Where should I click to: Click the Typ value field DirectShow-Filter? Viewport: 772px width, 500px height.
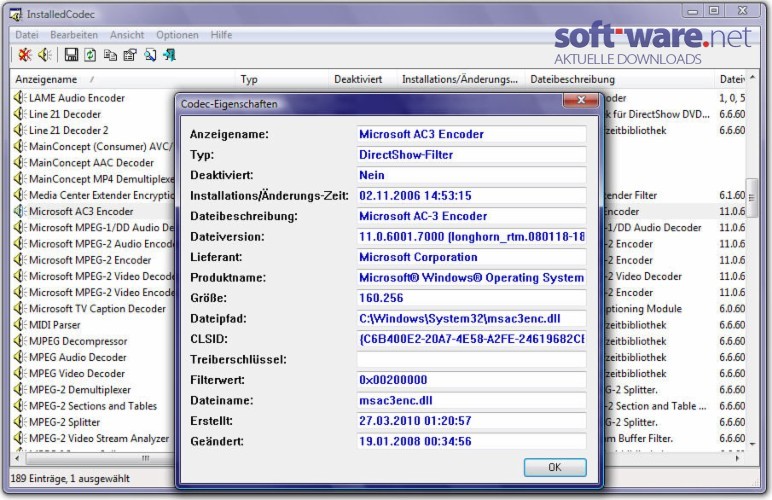[x=471, y=155]
